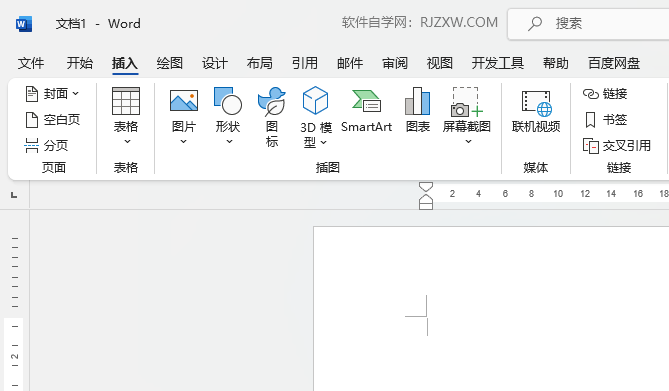This screenshot has width=669, height=391.
Task: Click the tab stop selector on ruler
Action: 14,195
